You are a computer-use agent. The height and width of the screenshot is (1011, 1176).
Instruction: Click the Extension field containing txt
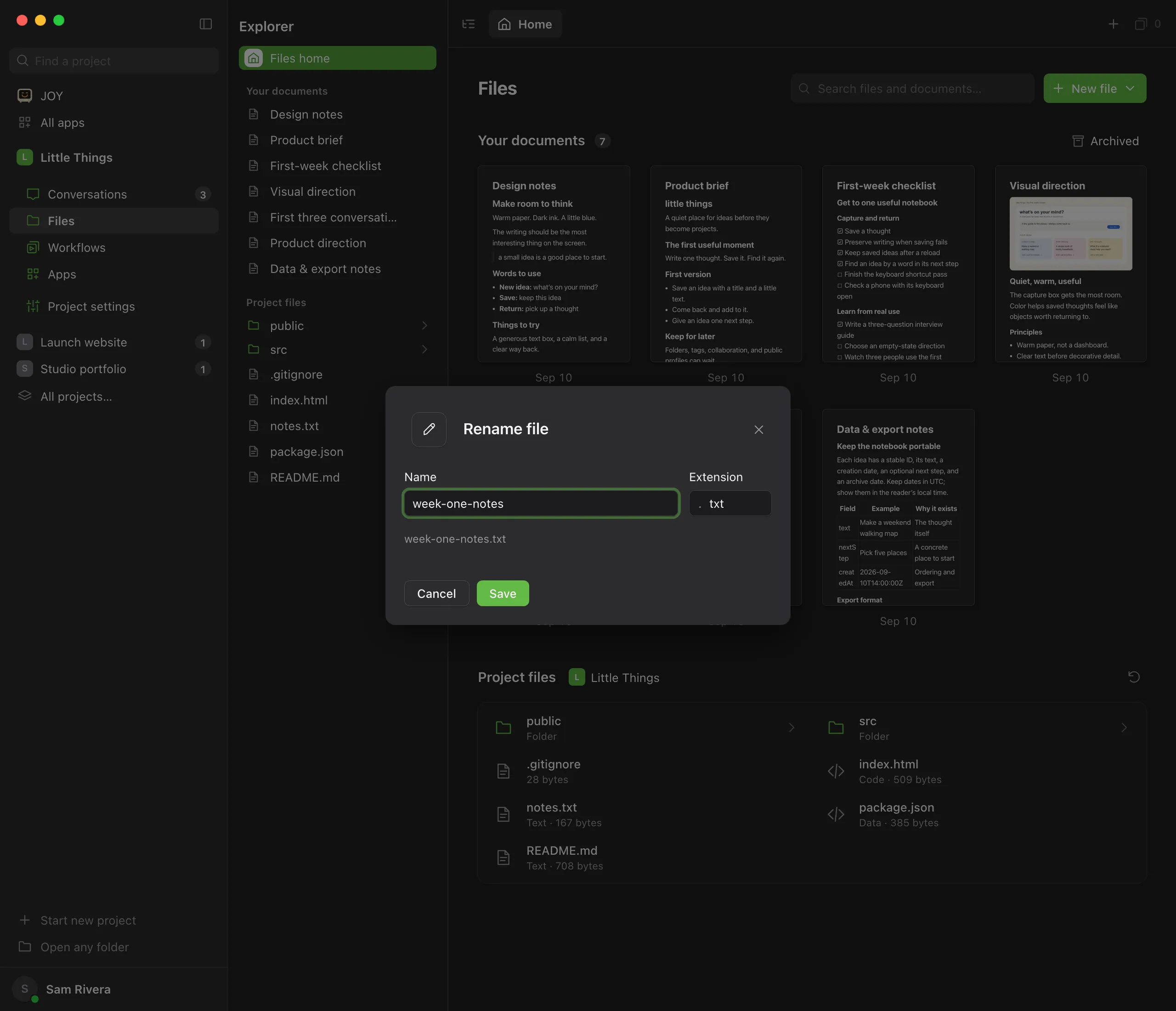pos(730,504)
